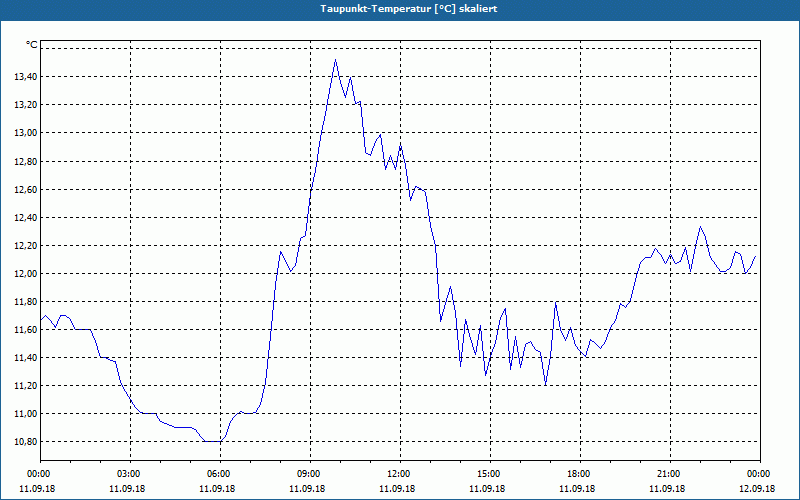Click the 12,40 y-axis label
800x500 pixels.
pyautogui.click(x=25, y=218)
